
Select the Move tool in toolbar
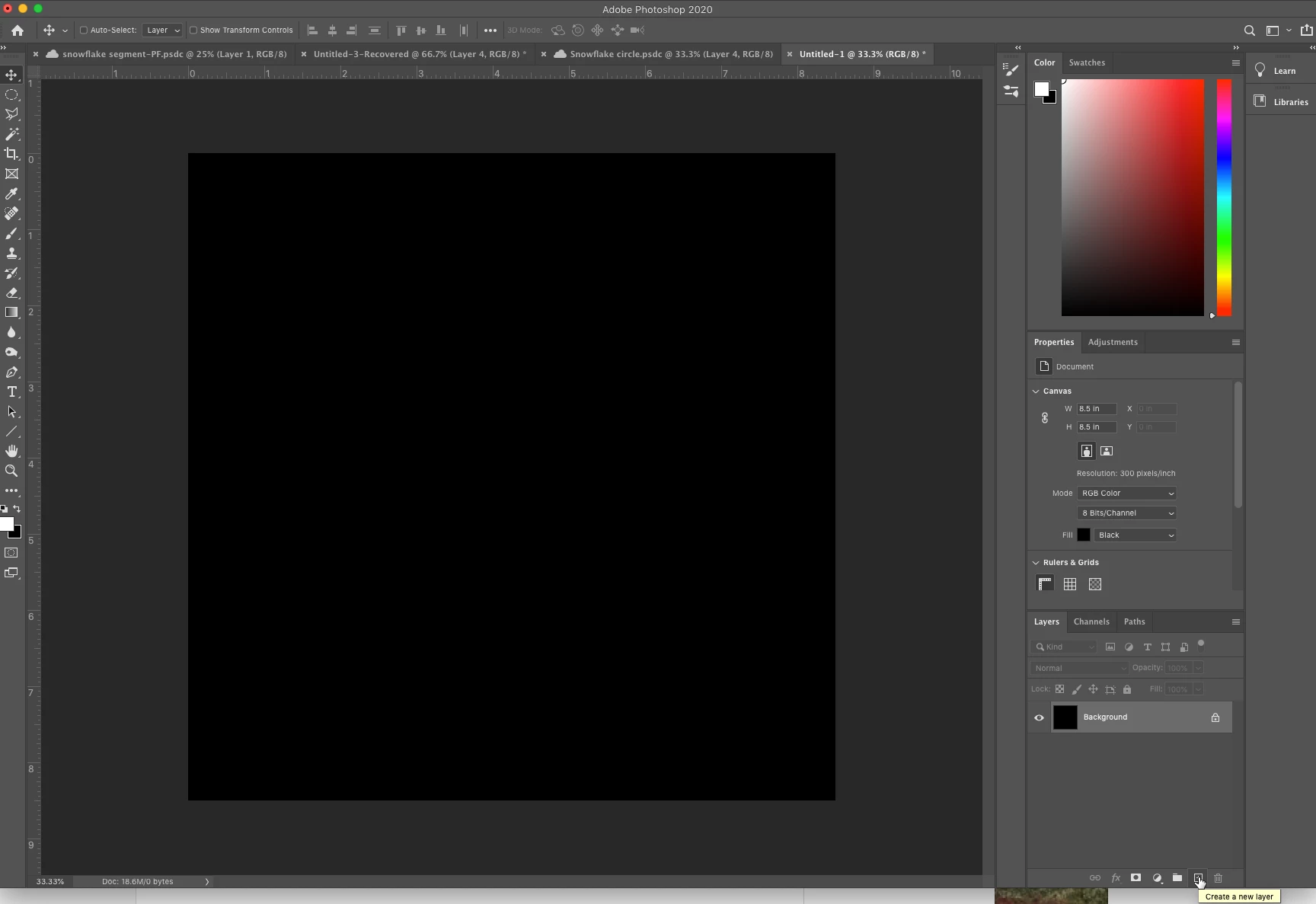(11, 75)
